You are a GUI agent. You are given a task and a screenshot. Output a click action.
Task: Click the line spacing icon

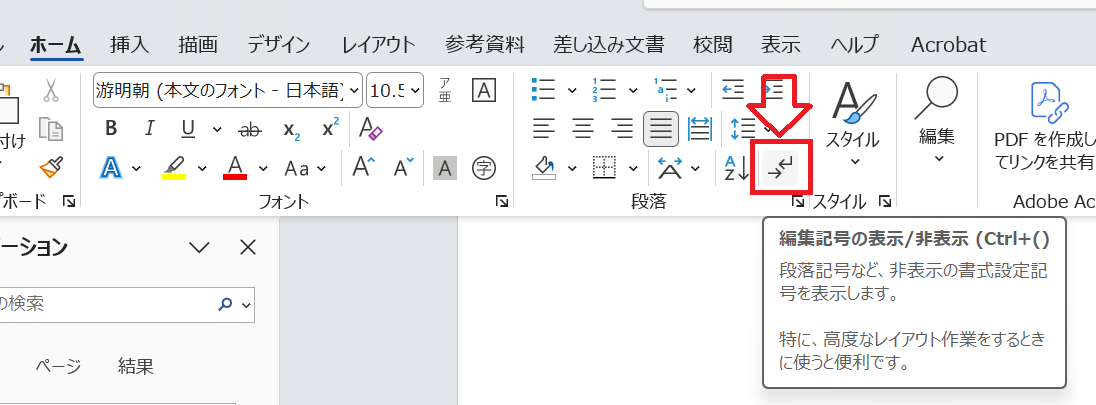pos(742,129)
